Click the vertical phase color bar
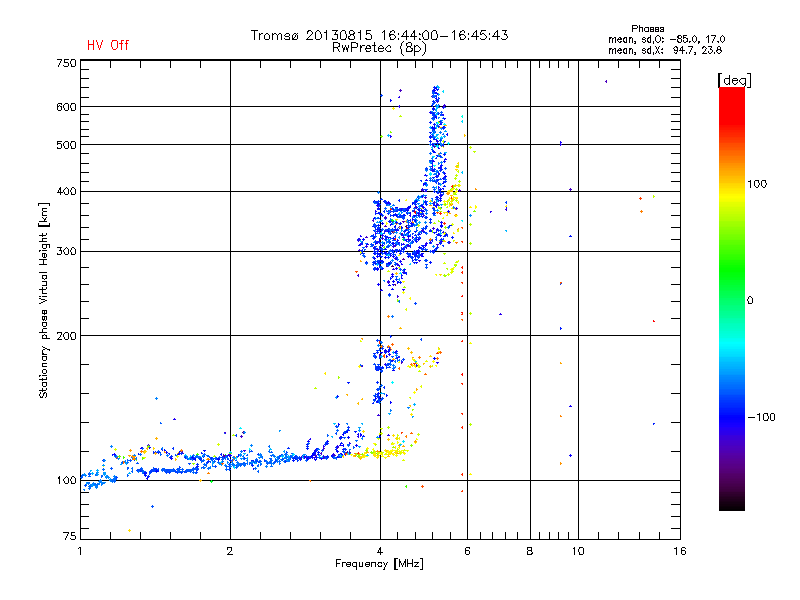The height and width of the screenshot is (600, 800). click(732, 298)
